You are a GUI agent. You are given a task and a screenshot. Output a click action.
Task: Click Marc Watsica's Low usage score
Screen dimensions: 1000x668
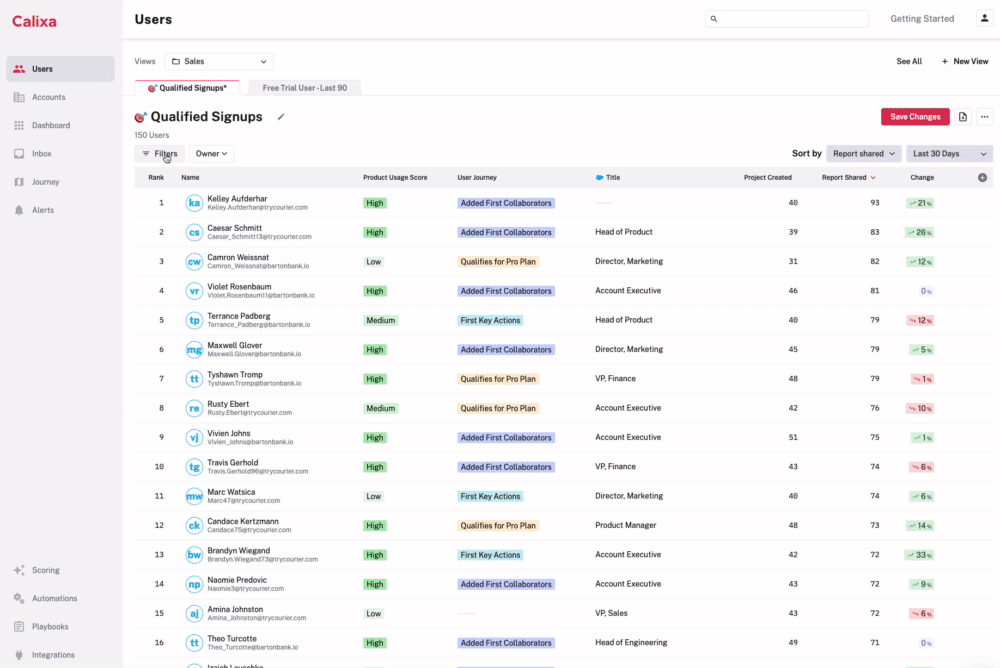point(374,496)
